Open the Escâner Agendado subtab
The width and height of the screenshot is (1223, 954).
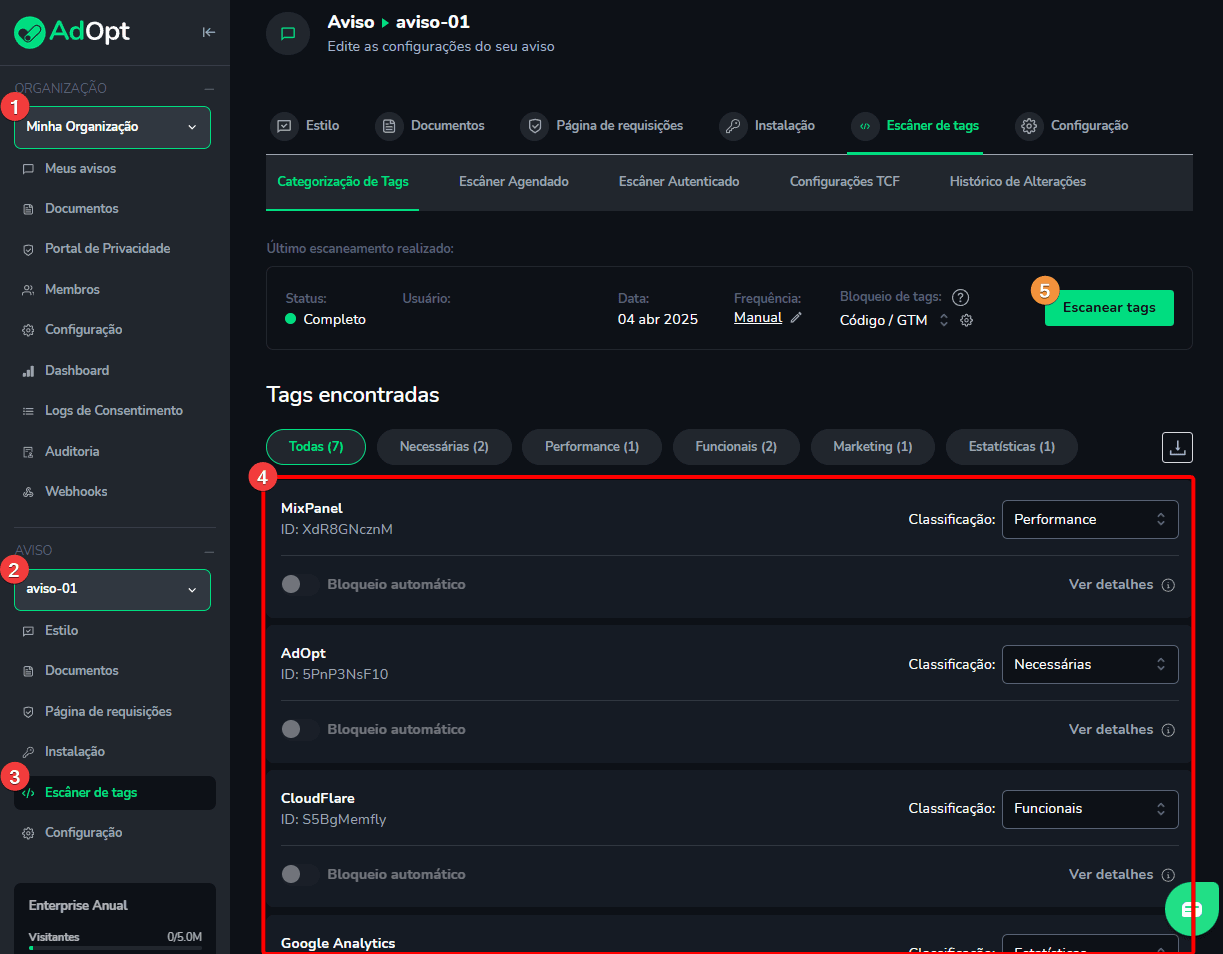click(514, 182)
